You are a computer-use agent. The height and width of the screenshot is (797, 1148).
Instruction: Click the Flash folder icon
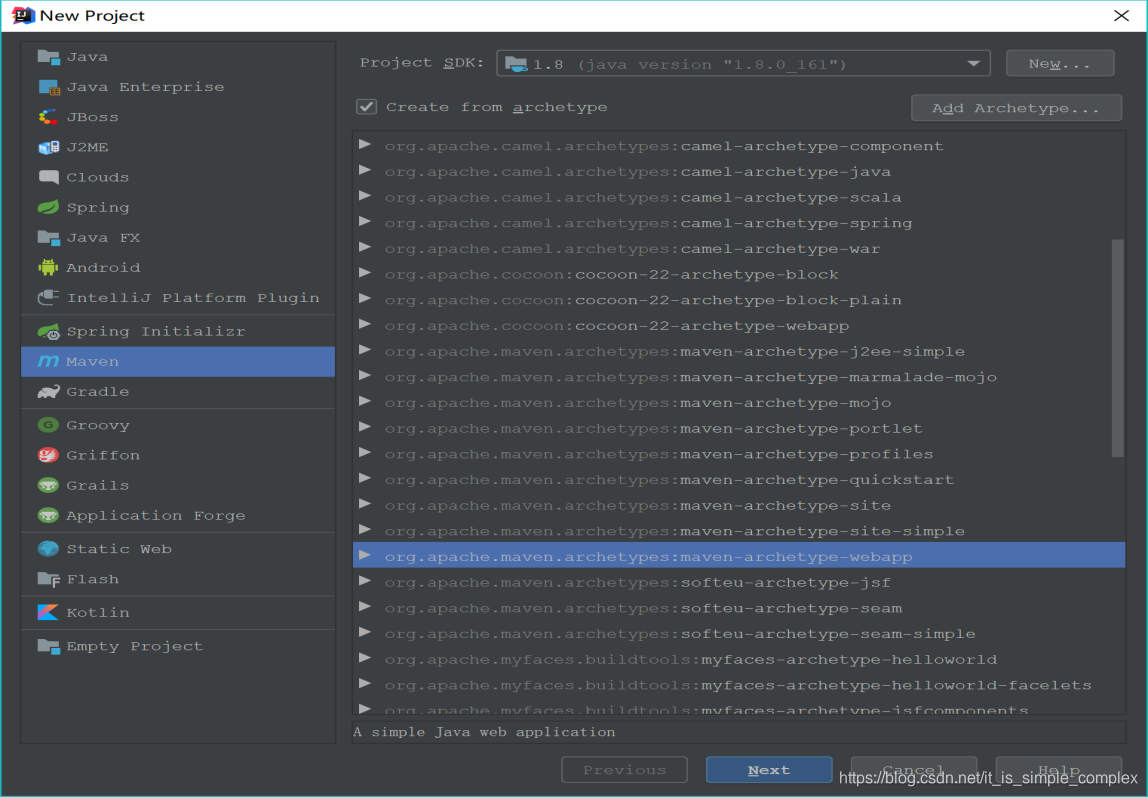tap(48, 579)
